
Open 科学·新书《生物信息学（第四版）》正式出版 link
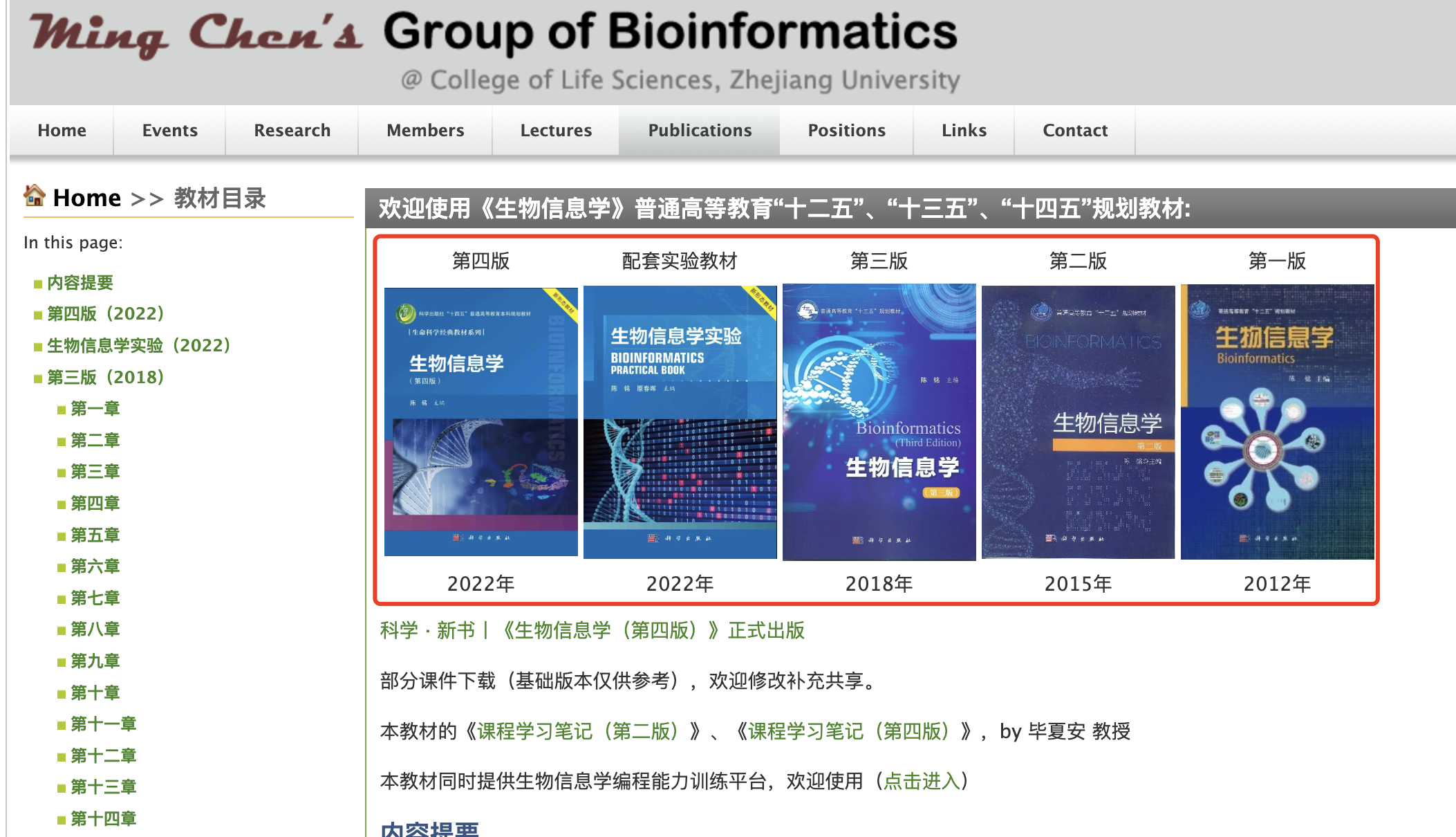pyautogui.click(x=592, y=630)
